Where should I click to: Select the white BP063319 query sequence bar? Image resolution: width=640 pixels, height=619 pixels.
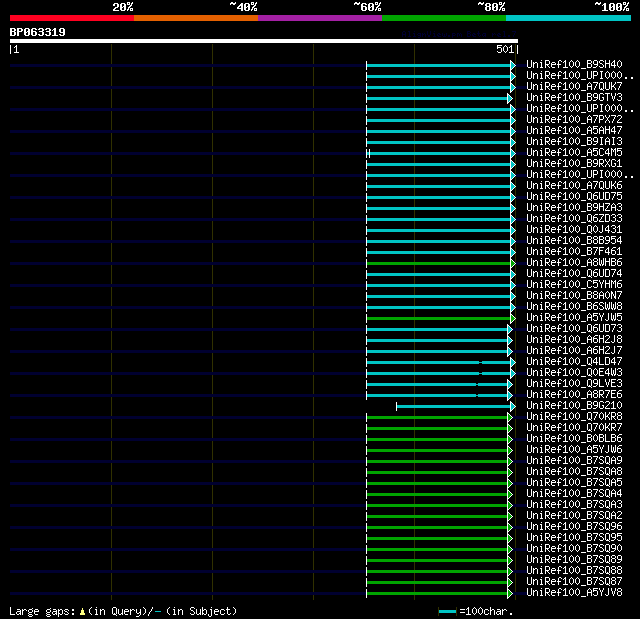(x=264, y=41)
